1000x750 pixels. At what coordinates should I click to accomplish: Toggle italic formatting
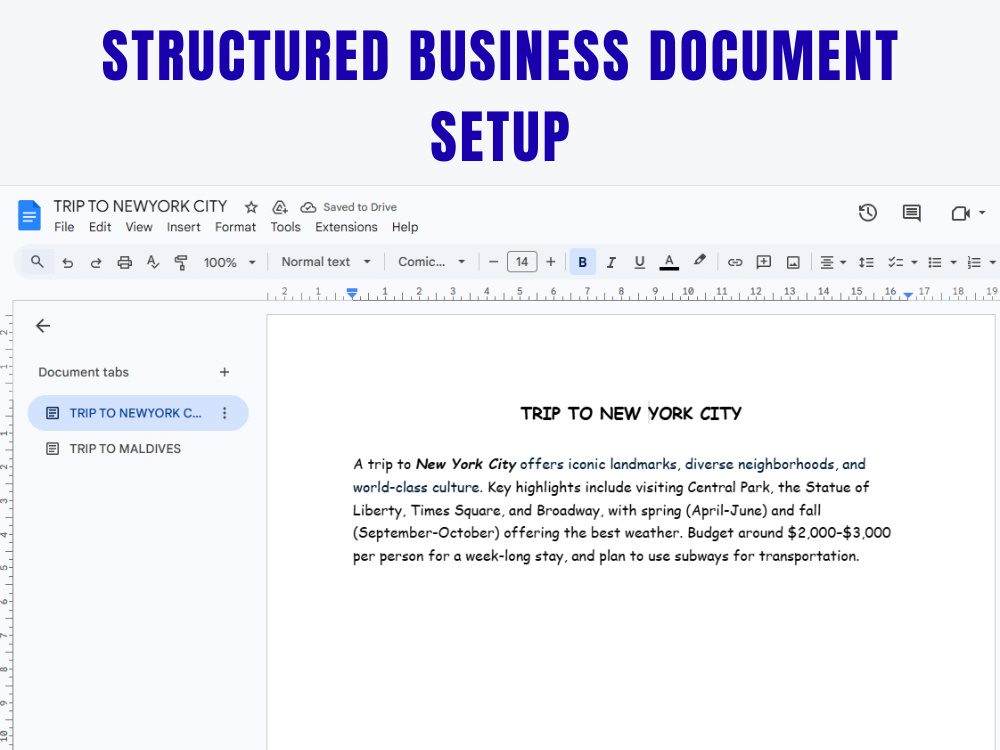tap(611, 262)
